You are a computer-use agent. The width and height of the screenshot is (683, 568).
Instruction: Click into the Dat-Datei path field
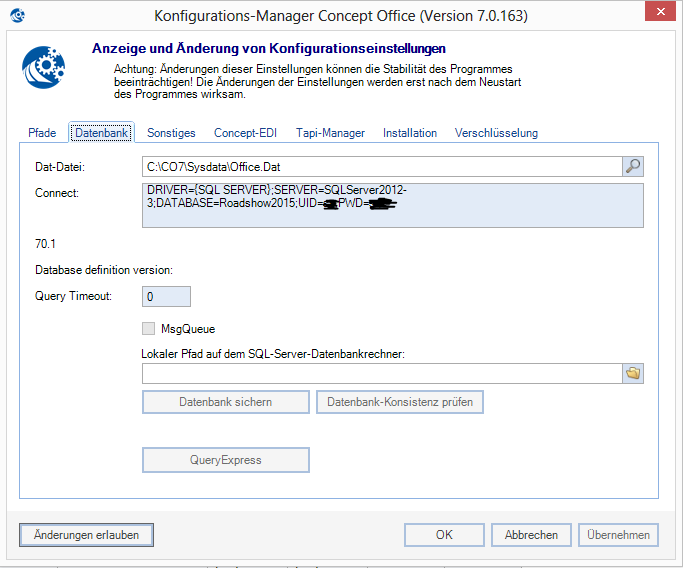(x=380, y=166)
